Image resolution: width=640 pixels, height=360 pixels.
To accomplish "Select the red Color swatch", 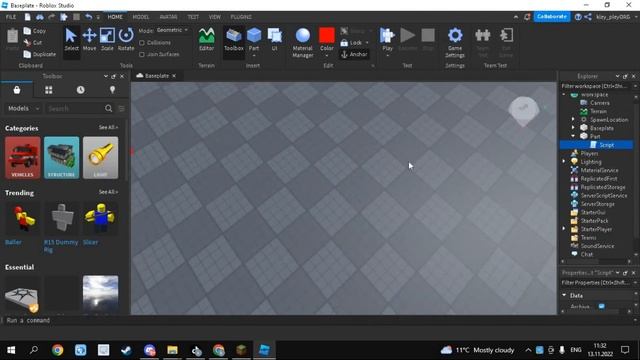I will 327,36.
